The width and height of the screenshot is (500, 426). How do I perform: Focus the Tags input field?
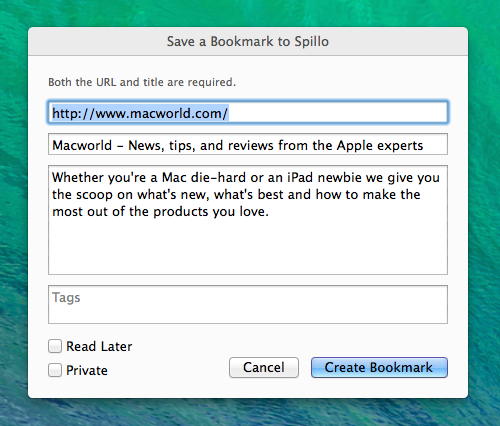[248, 304]
